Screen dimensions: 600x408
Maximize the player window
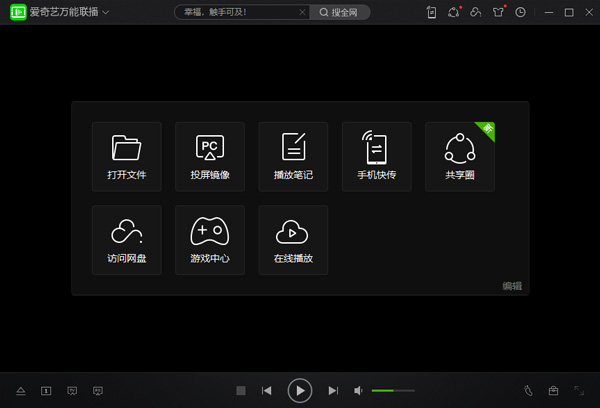click(x=569, y=12)
